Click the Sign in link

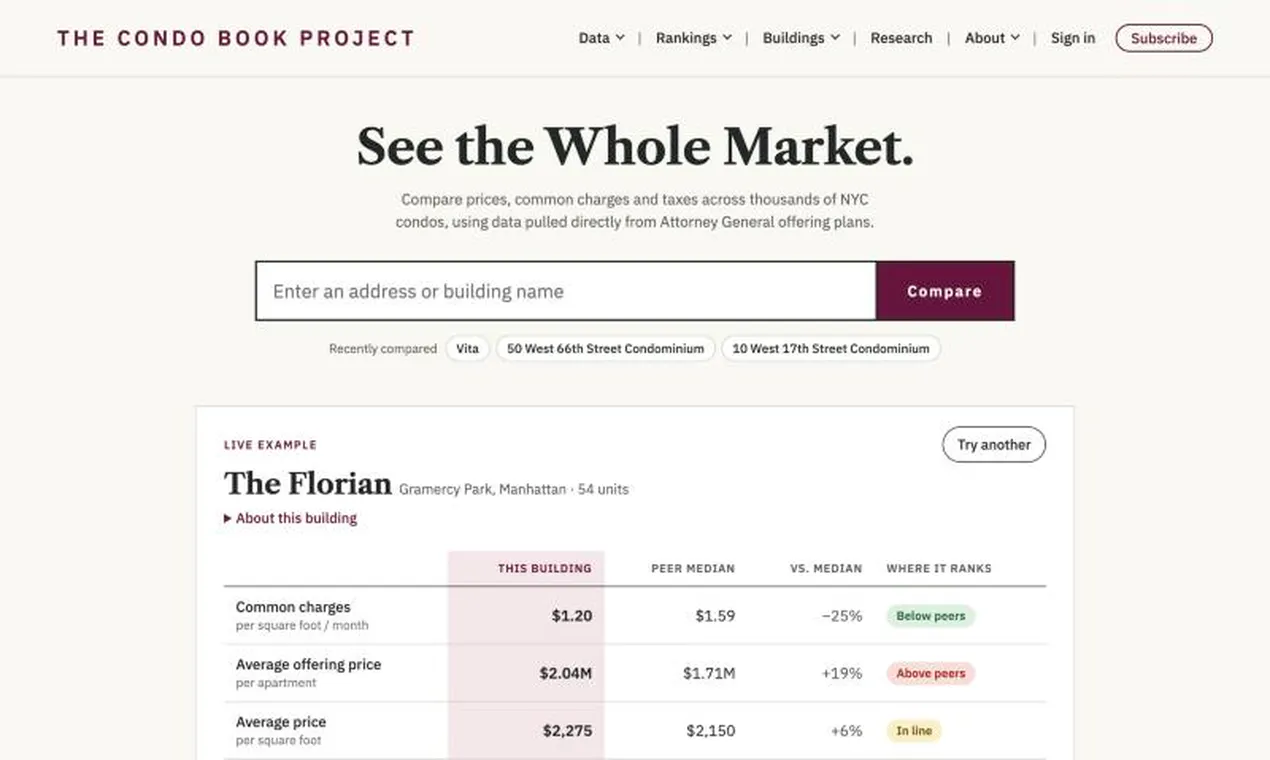point(1072,38)
